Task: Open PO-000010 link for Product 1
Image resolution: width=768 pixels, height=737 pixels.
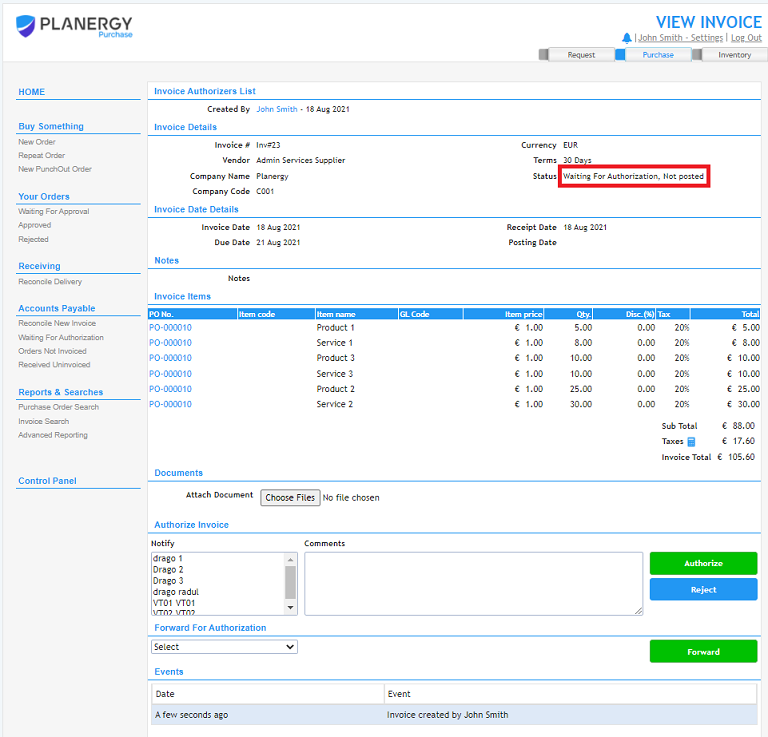Action: [170, 328]
